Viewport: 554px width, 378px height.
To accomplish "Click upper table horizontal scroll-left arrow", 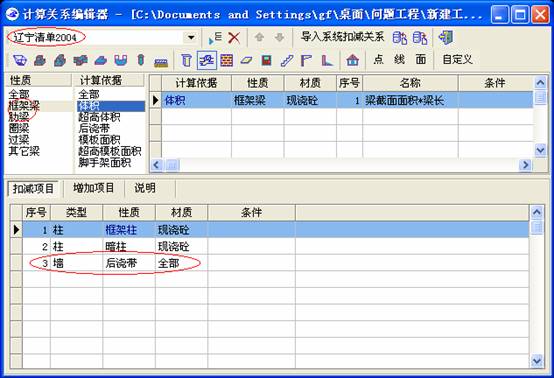I will (157, 165).
